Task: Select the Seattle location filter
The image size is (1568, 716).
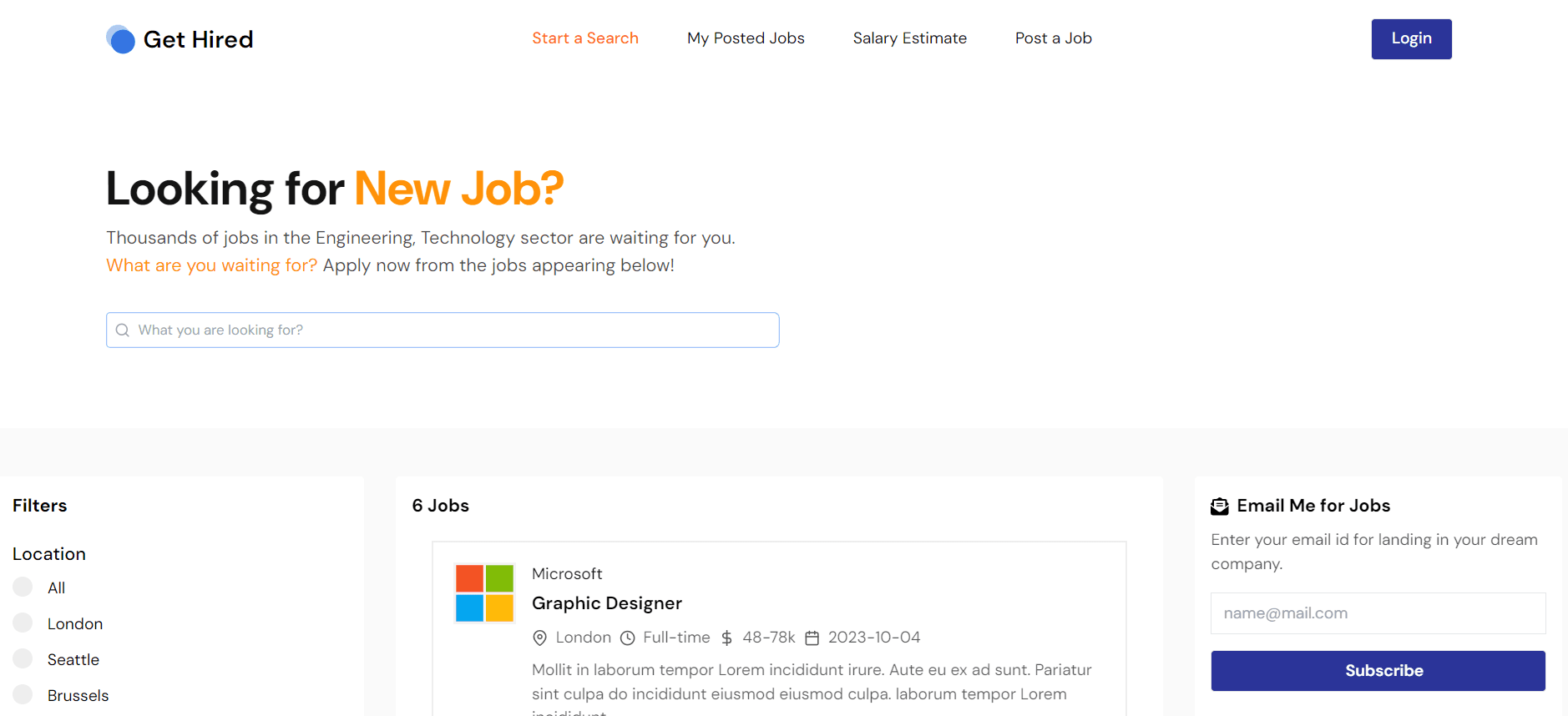Action: pos(23,659)
